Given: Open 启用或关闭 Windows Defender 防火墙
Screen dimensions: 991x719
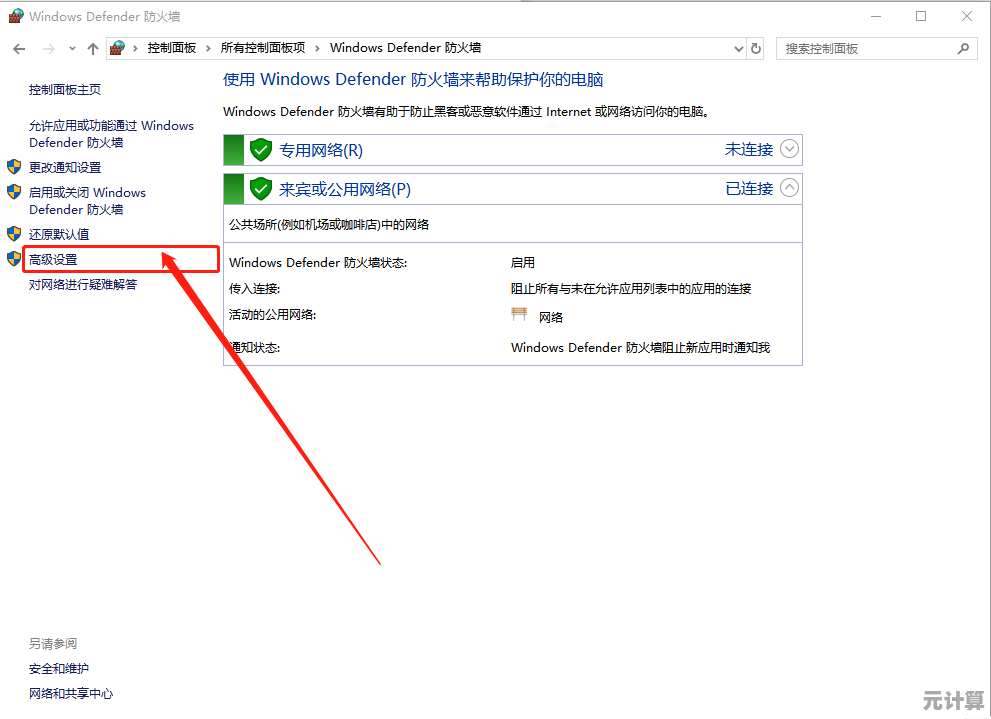Looking at the screenshot, I should tap(87, 201).
